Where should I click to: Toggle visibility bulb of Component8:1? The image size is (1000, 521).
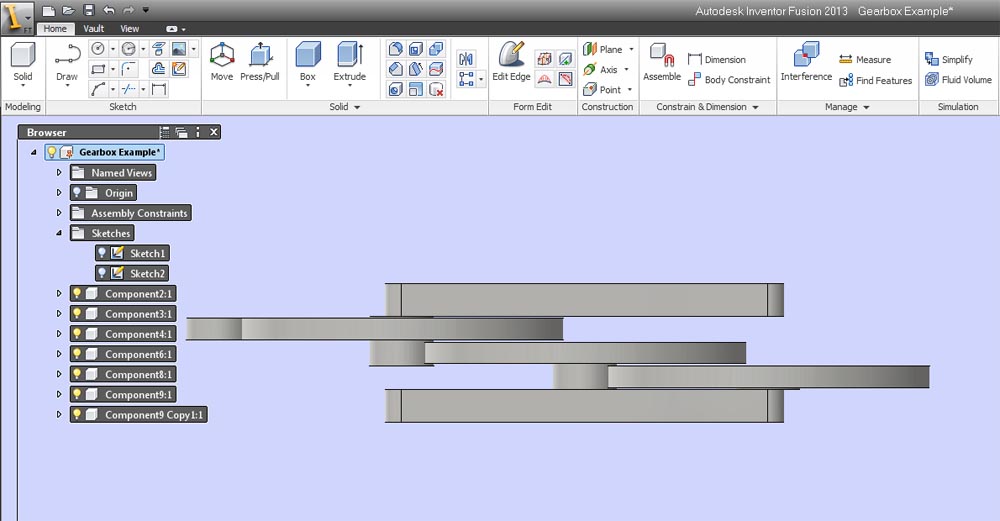(77, 374)
